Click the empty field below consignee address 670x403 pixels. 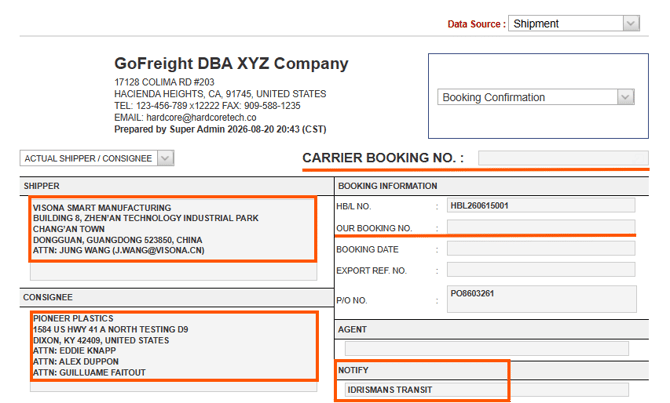(173, 387)
